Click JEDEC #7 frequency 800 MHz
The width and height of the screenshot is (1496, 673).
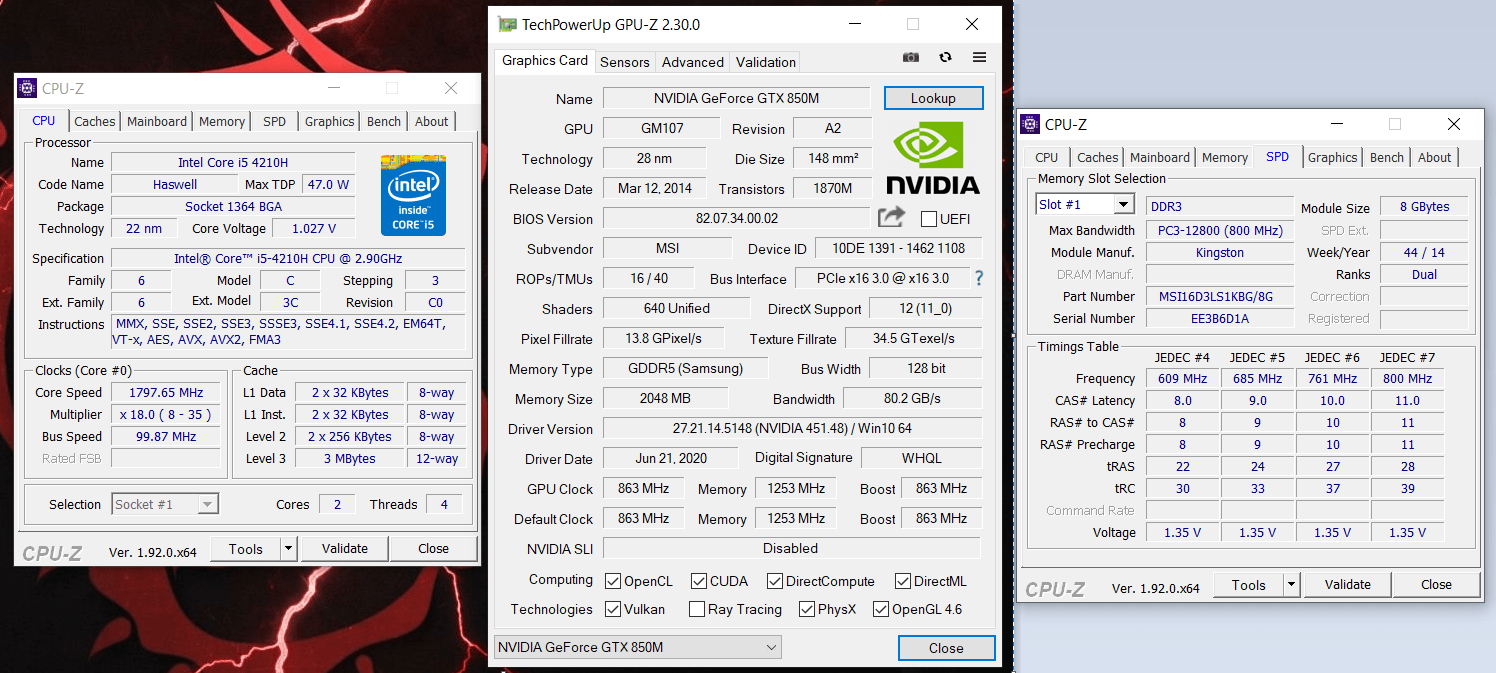pos(1407,378)
